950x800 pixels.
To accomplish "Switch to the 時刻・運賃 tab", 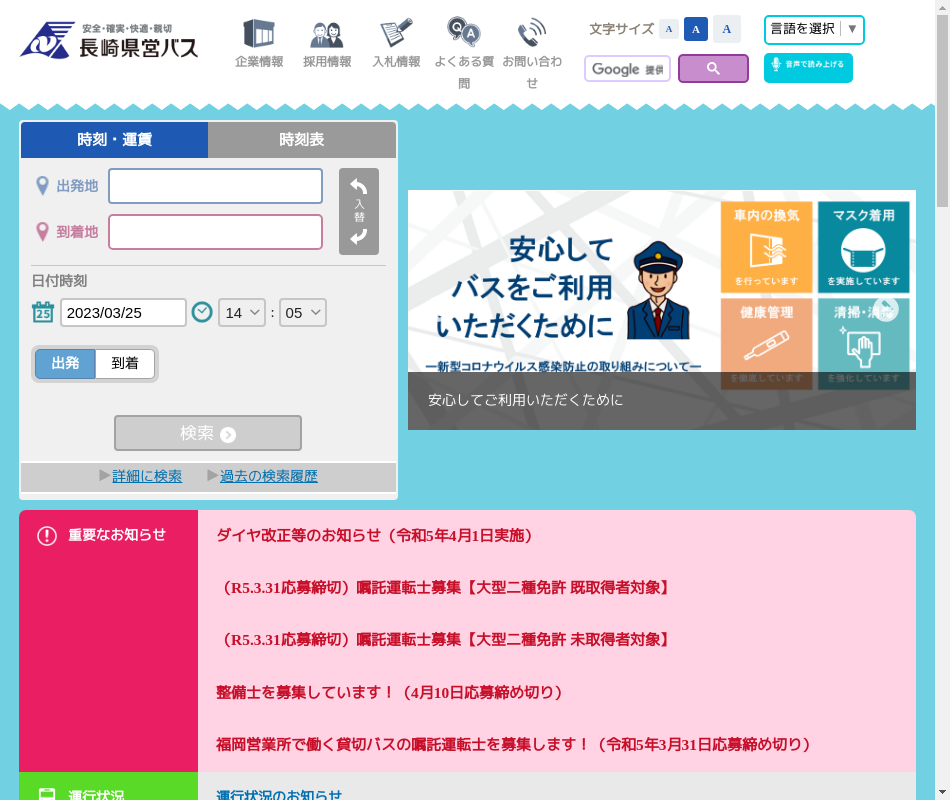I will [114, 140].
